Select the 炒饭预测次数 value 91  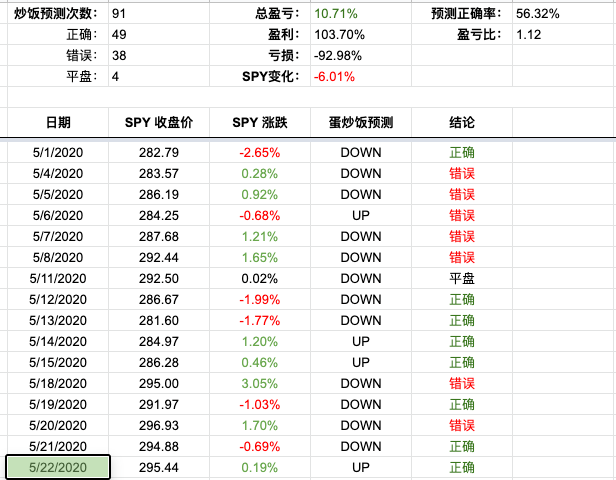coord(159,14)
